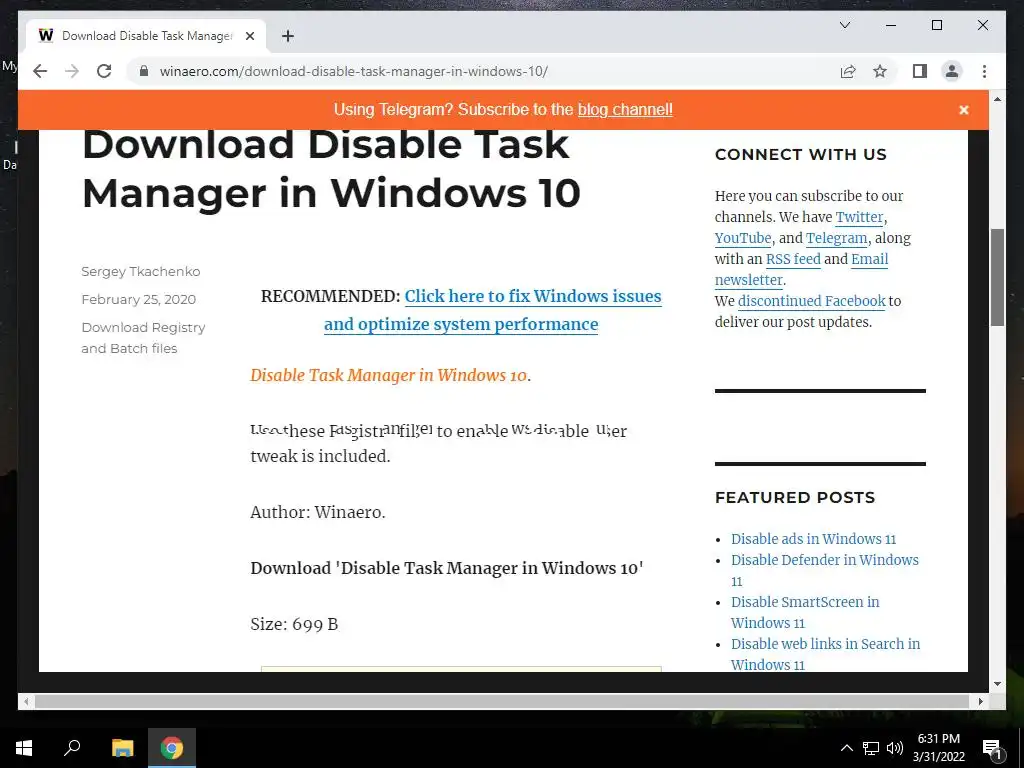The image size is (1024, 768).
Task: View site security lock info
Action: tap(144, 71)
